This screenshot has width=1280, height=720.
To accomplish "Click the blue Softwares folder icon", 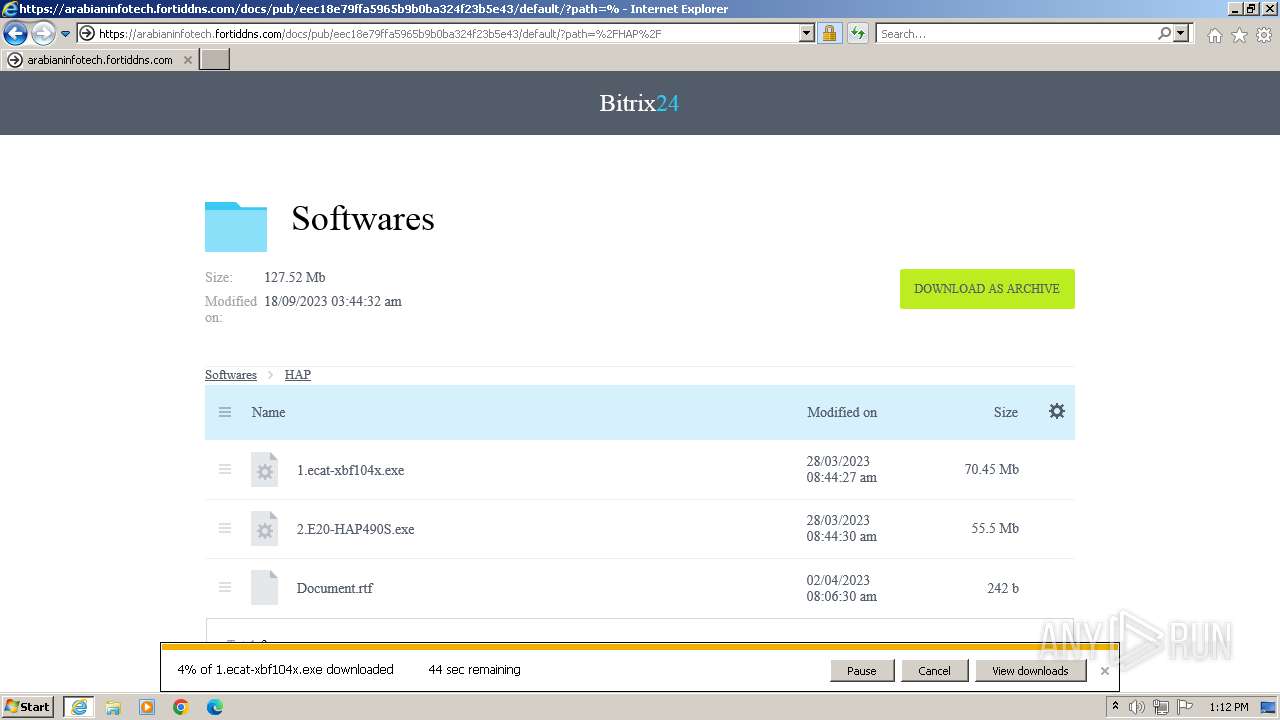I will pyautogui.click(x=236, y=226).
